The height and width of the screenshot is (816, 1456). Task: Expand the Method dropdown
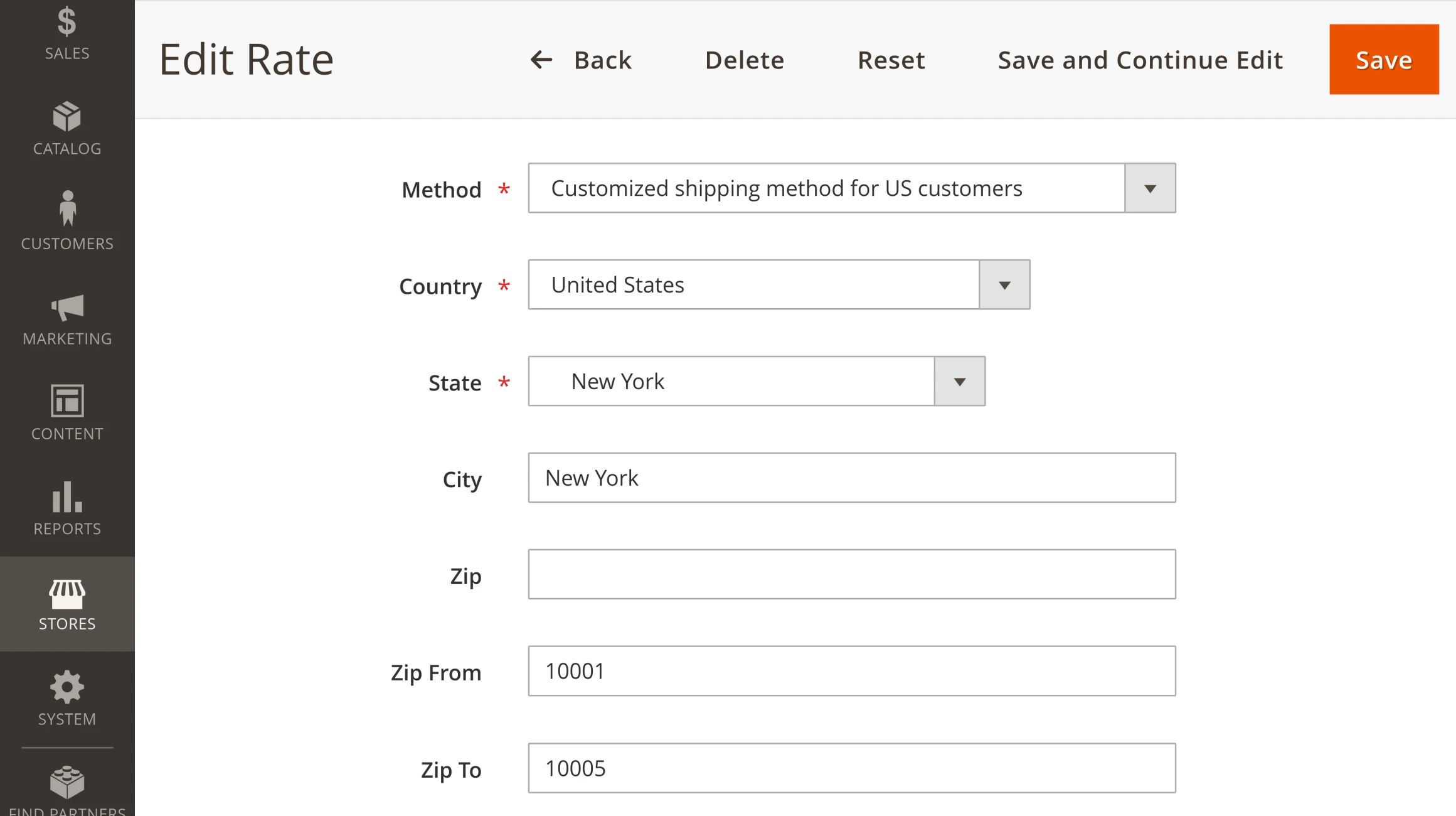click(x=1149, y=188)
